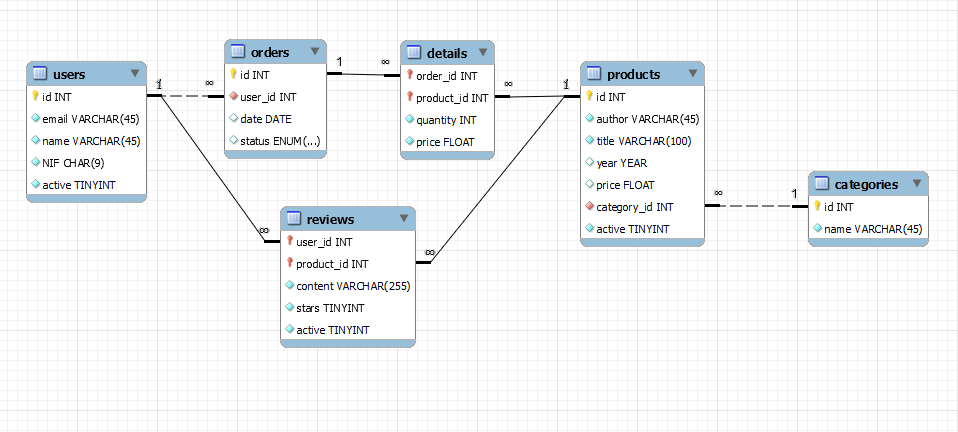Select the orders table title

[x=270, y=53]
